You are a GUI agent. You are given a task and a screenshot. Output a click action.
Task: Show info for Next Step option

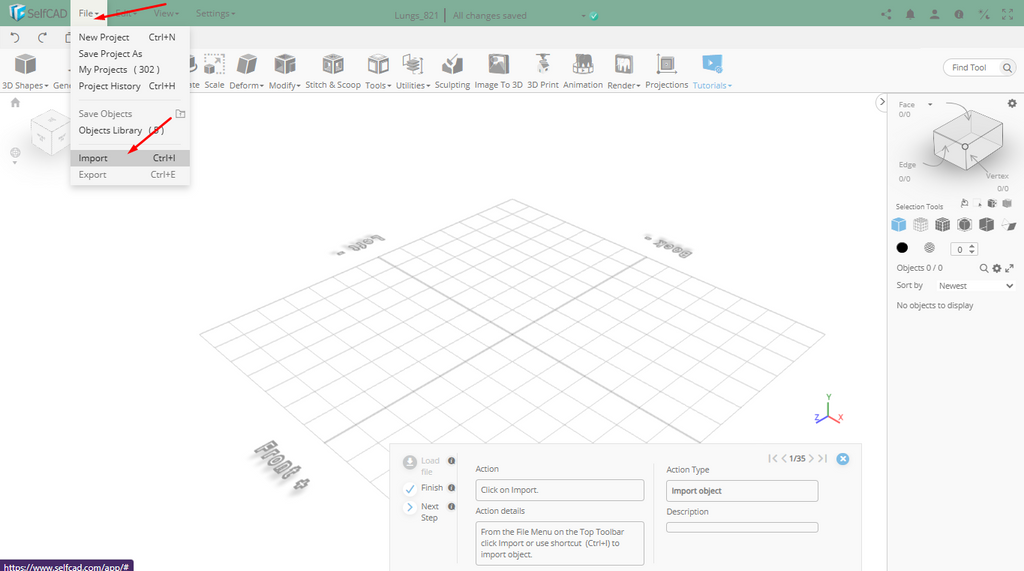(x=451, y=506)
